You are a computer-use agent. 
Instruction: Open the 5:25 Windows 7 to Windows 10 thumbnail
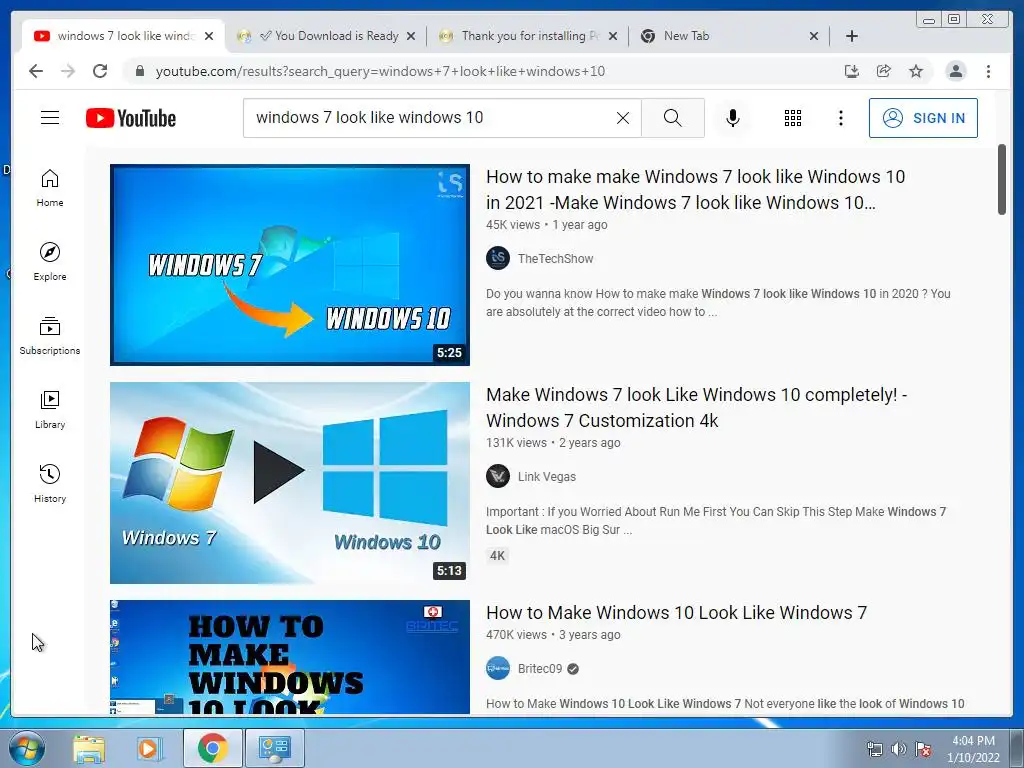point(289,264)
